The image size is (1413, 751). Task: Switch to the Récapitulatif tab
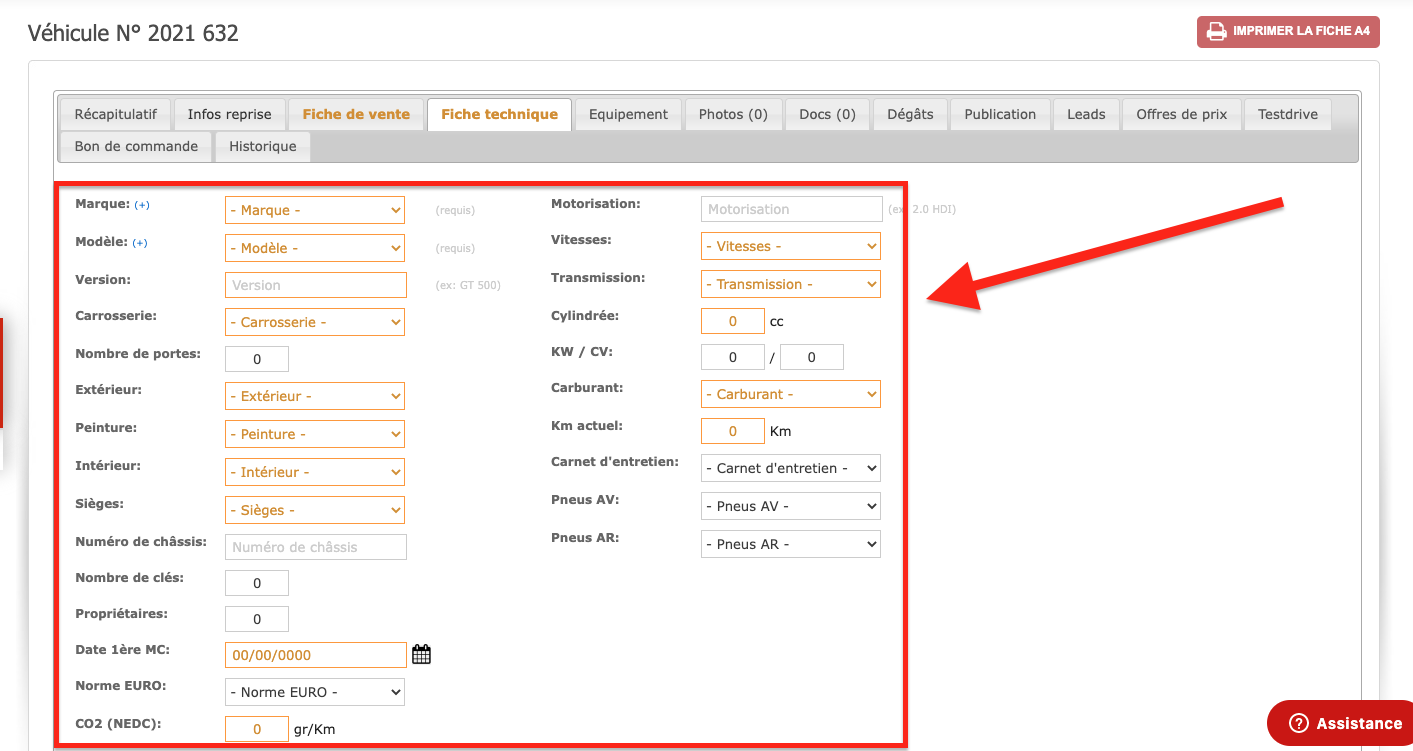tap(115, 114)
